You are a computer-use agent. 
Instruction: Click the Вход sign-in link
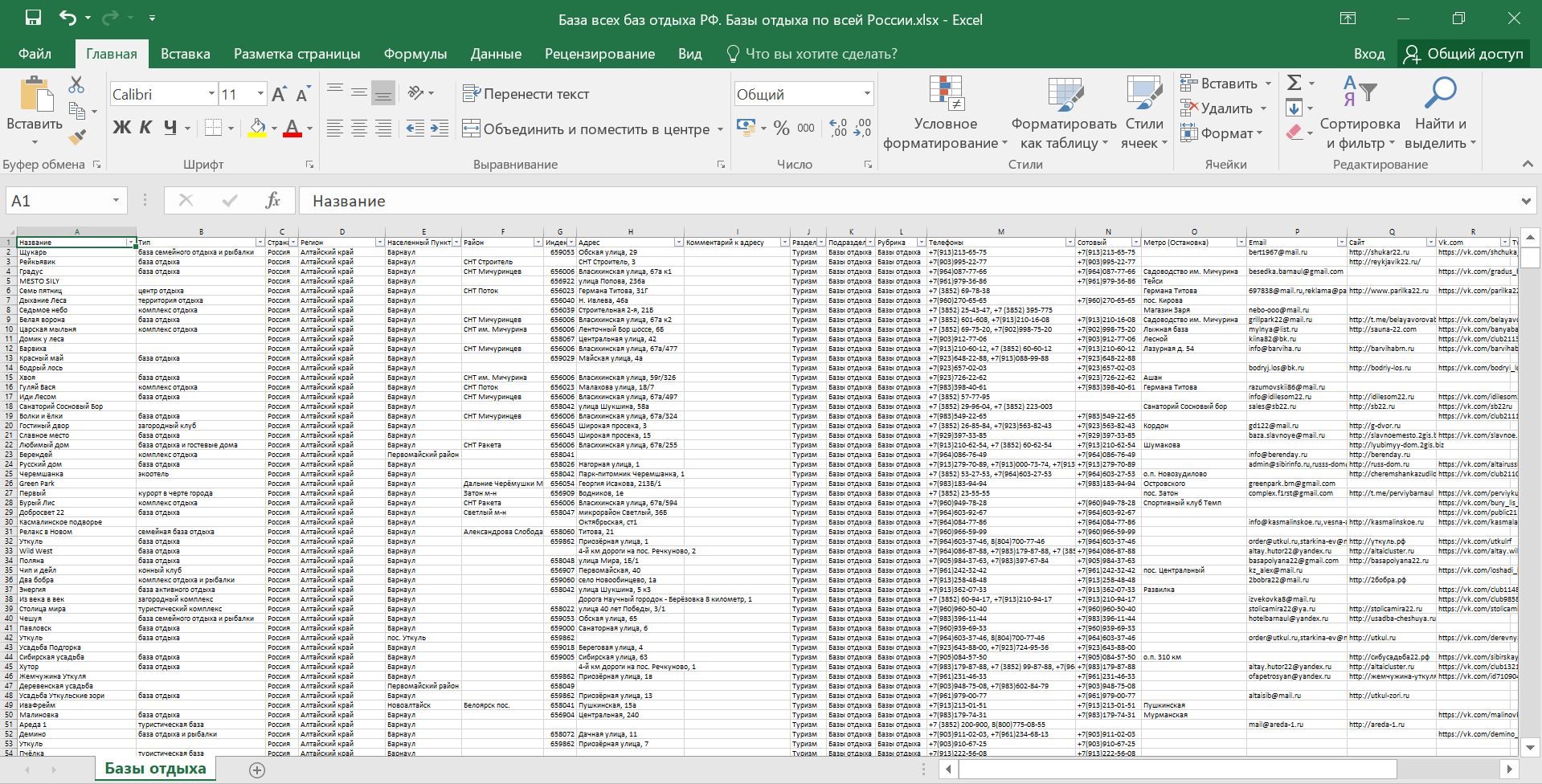tap(1368, 54)
